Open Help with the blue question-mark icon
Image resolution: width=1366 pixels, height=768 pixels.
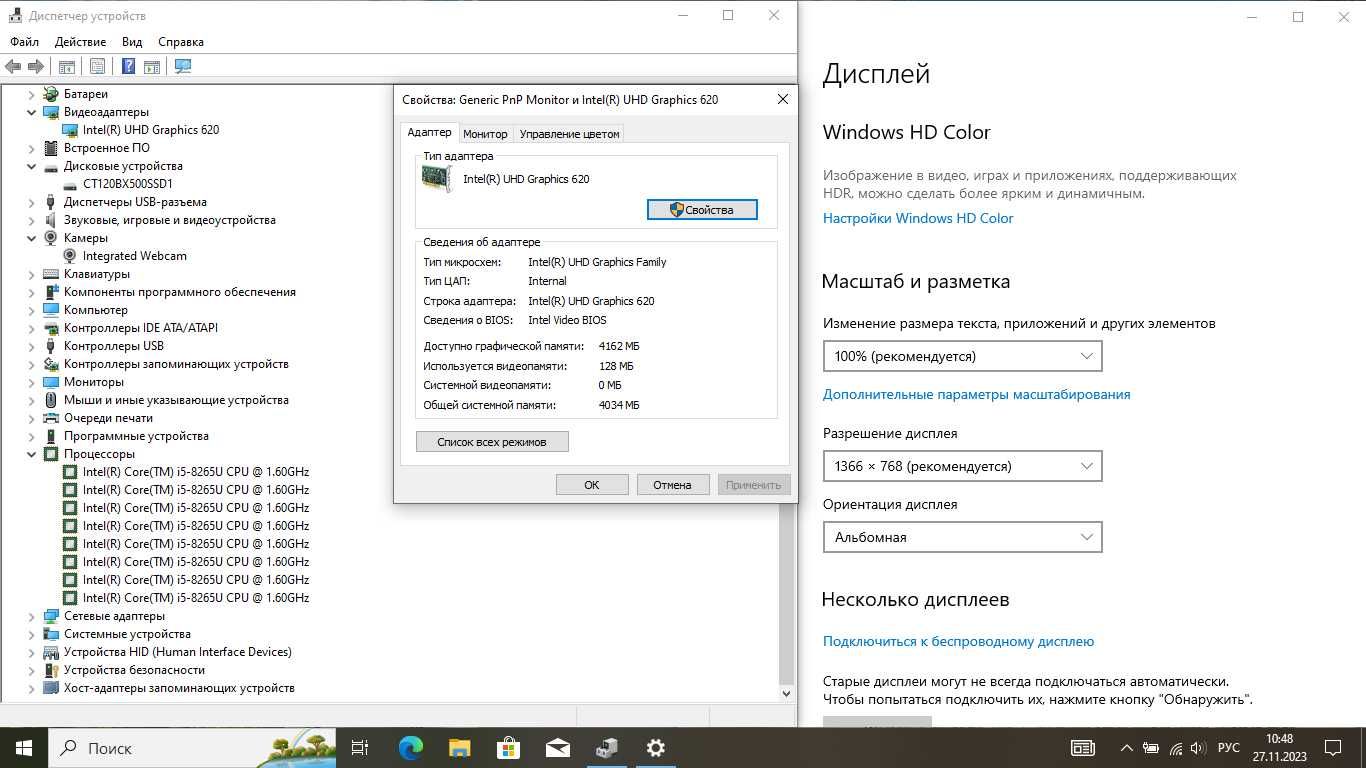pyautogui.click(x=129, y=66)
